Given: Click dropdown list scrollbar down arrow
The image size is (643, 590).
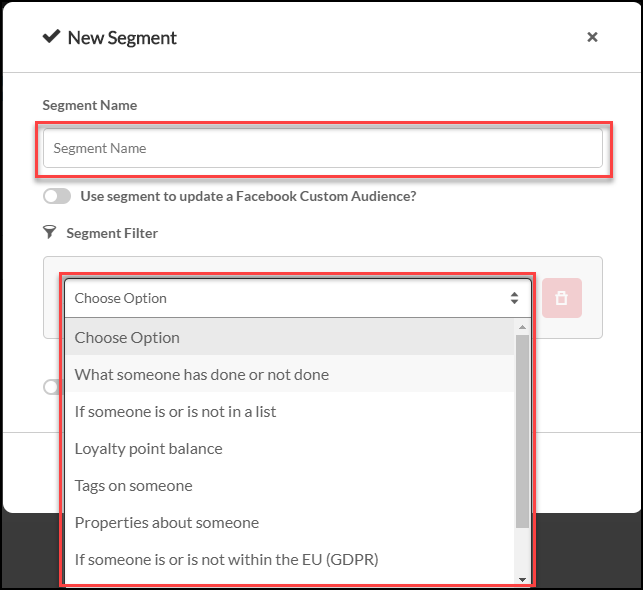Looking at the screenshot, I should 522,579.
